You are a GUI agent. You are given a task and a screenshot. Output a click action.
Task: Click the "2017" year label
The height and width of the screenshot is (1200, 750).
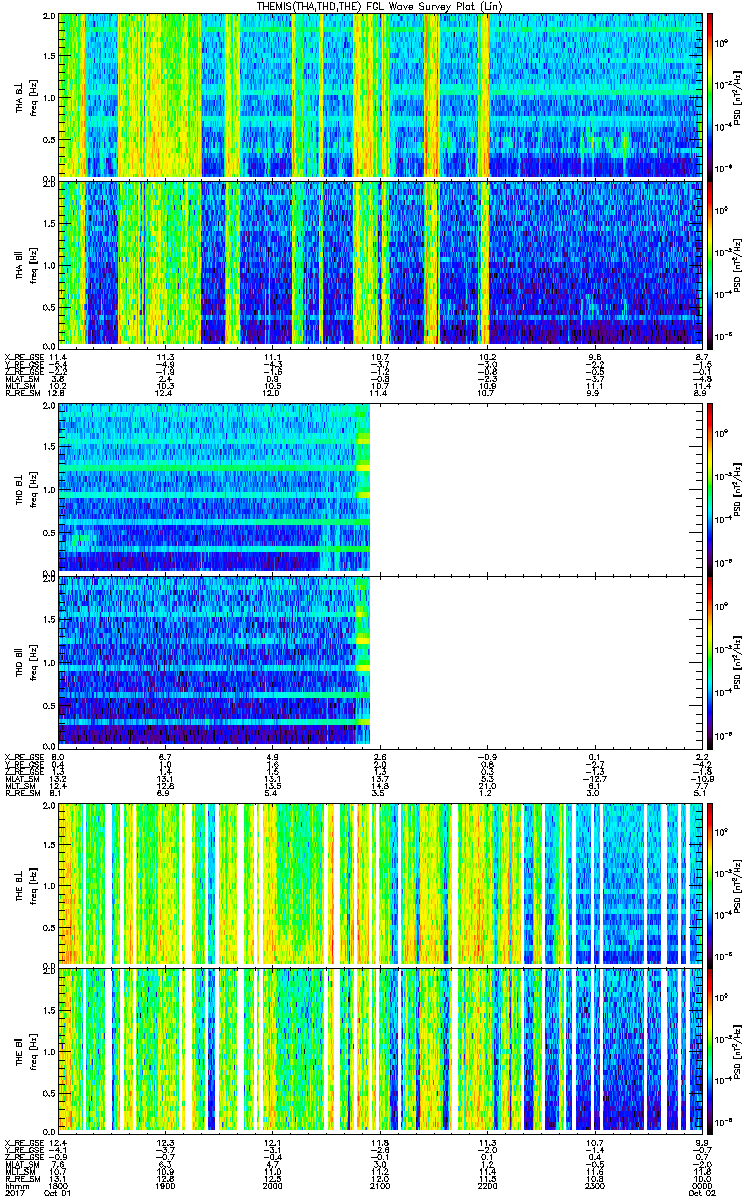tap(14, 1193)
